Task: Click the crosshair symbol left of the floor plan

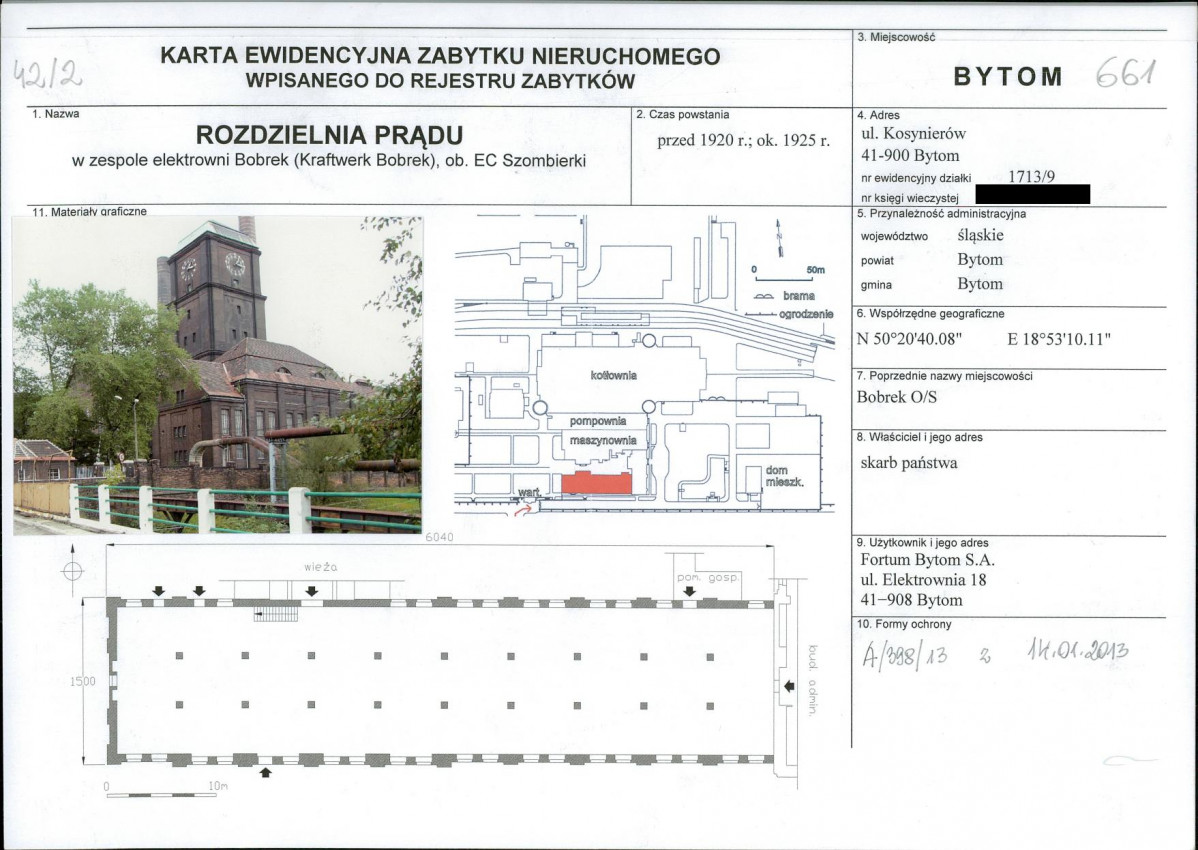Action: (72, 571)
